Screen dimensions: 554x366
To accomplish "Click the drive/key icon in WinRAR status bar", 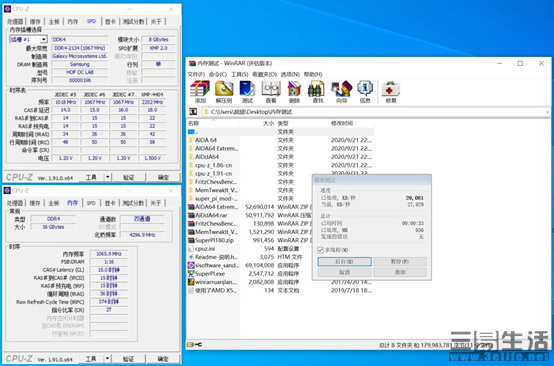I will point(194,344).
